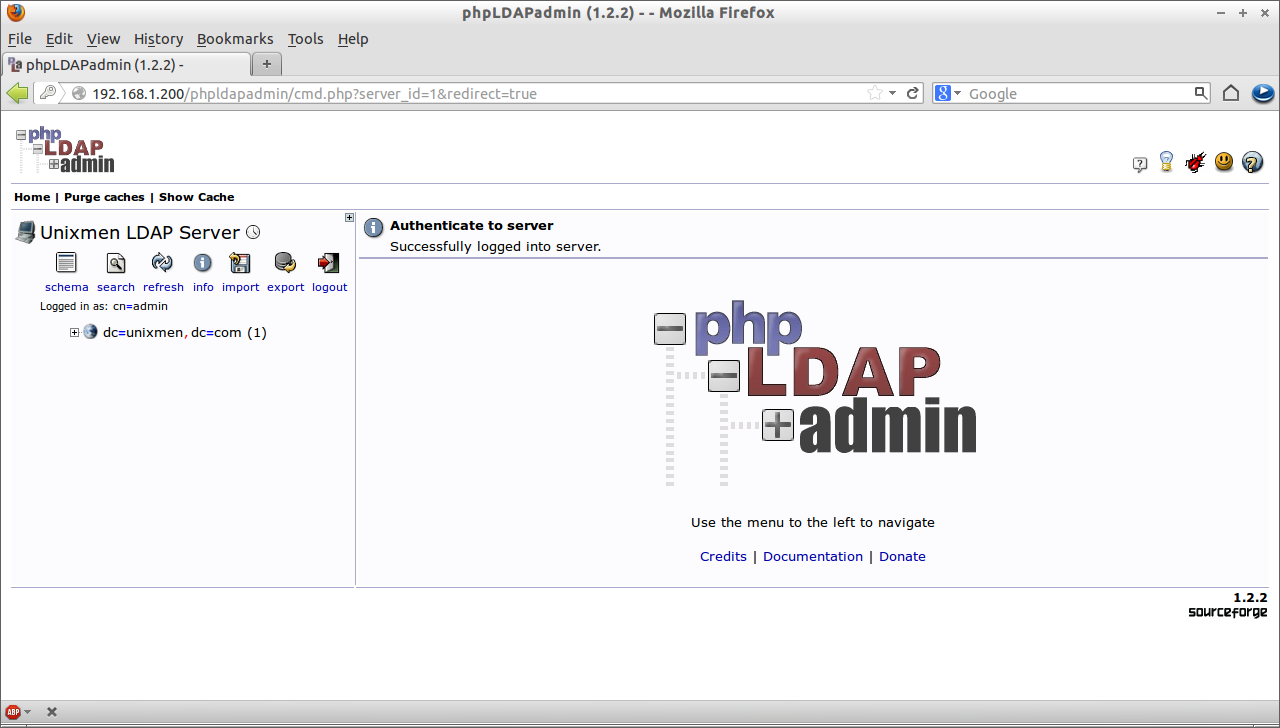Click the logout text link
The width and height of the screenshot is (1280, 728).
pyautogui.click(x=329, y=287)
